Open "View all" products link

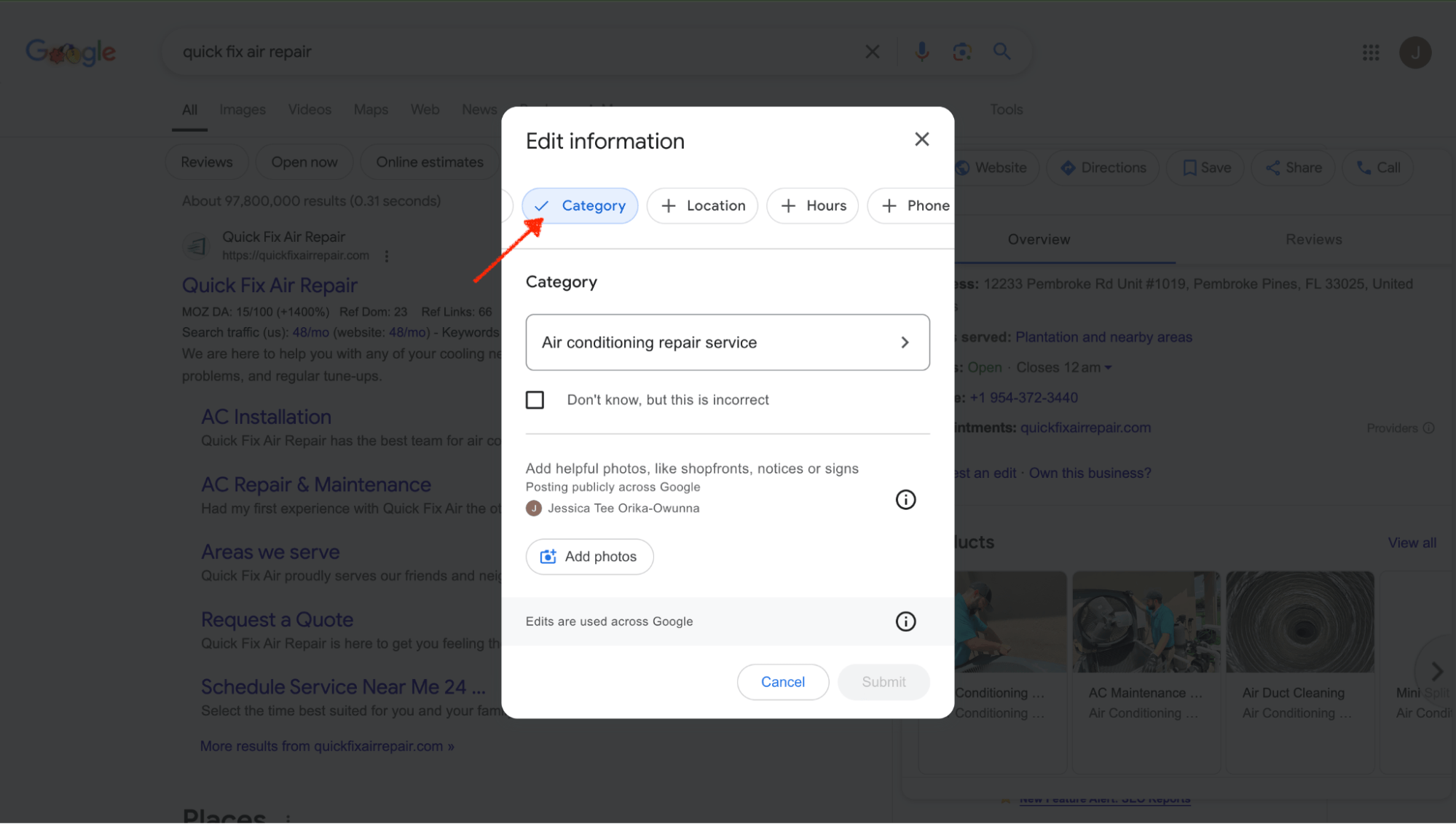1412,542
